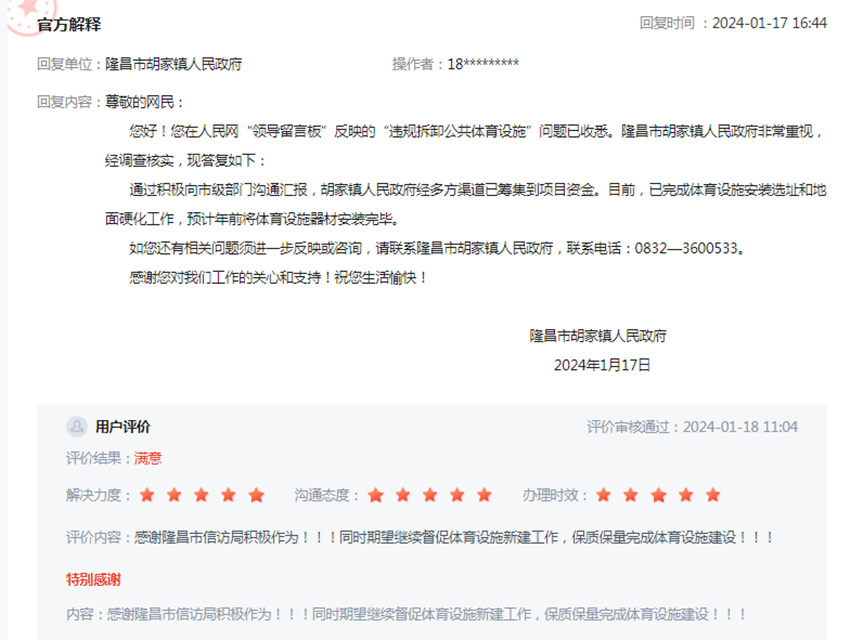Click the last star under 办理时效
This screenshot has height=640, width=850.
pyautogui.click(x=712, y=494)
